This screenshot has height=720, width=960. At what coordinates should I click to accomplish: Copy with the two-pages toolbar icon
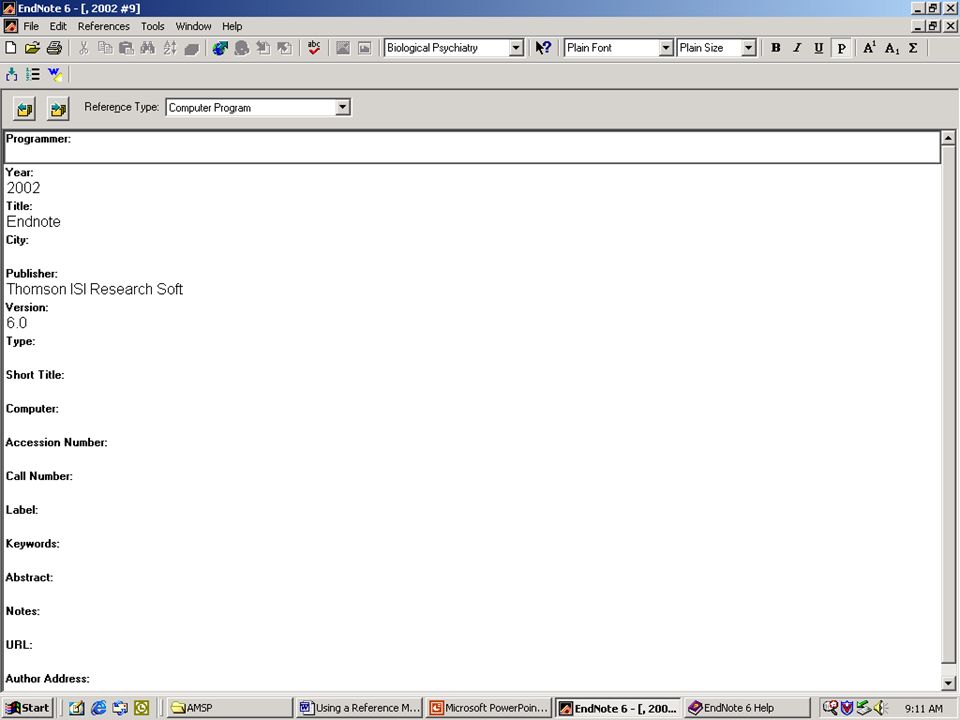(105, 48)
